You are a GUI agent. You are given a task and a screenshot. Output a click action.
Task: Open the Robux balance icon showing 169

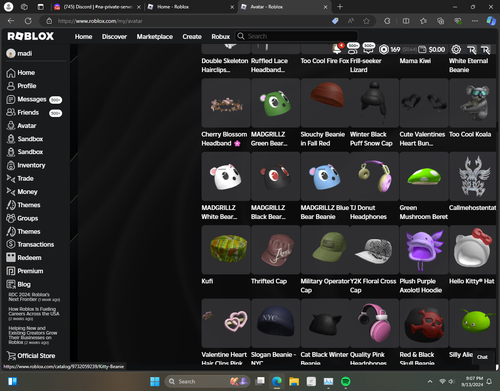tap(384, 49)
